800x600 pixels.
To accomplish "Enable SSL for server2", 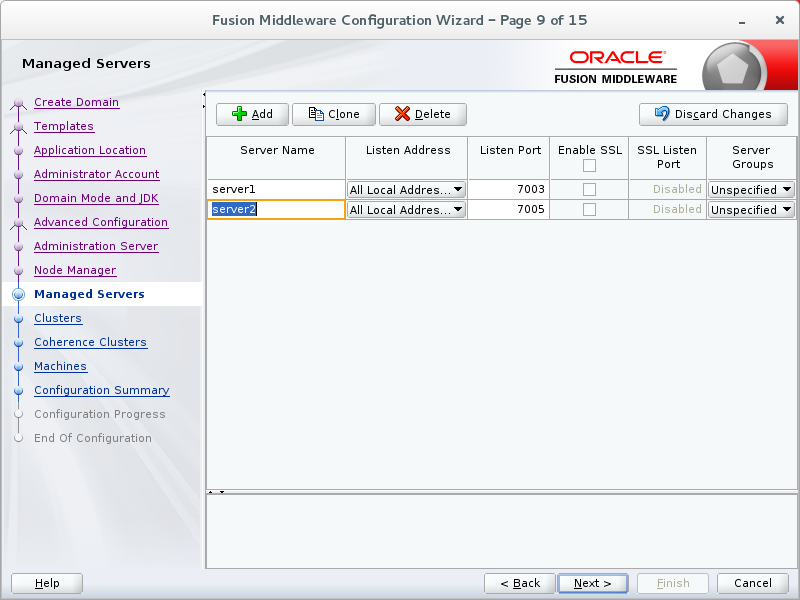I will pos(589,209).
